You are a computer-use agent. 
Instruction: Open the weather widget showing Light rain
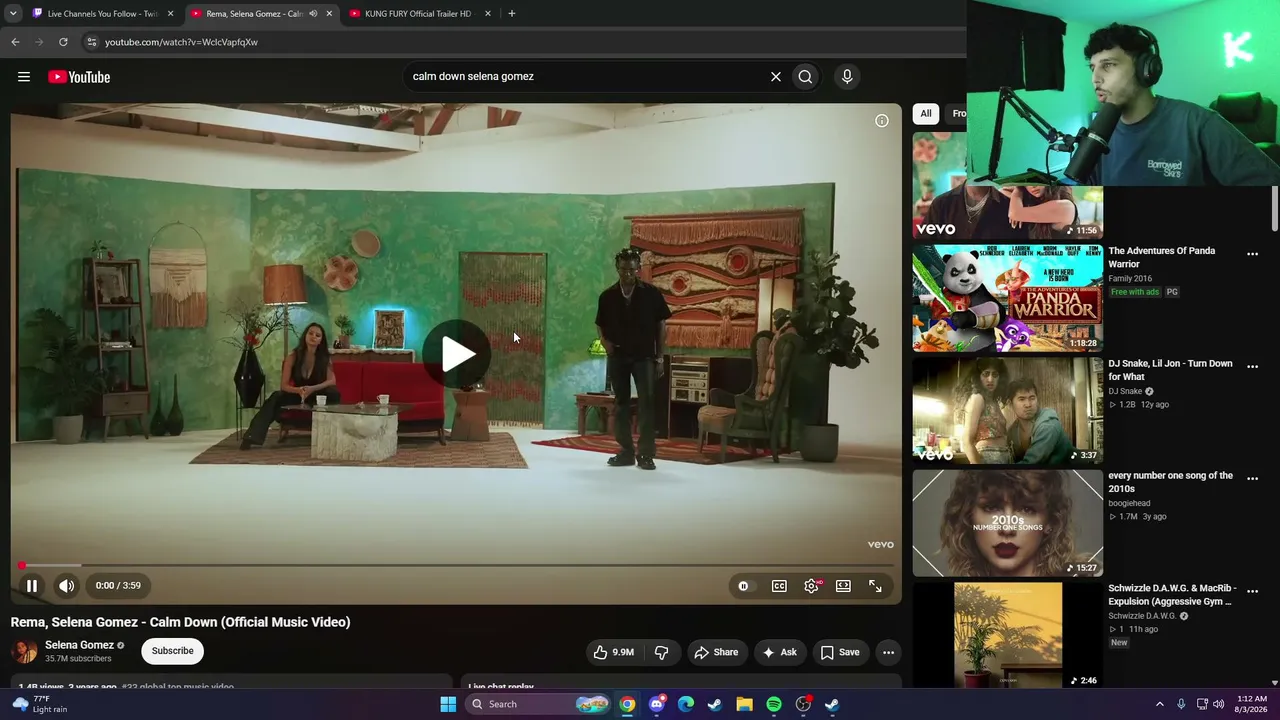pyautogui.click(x=40, y=704)
